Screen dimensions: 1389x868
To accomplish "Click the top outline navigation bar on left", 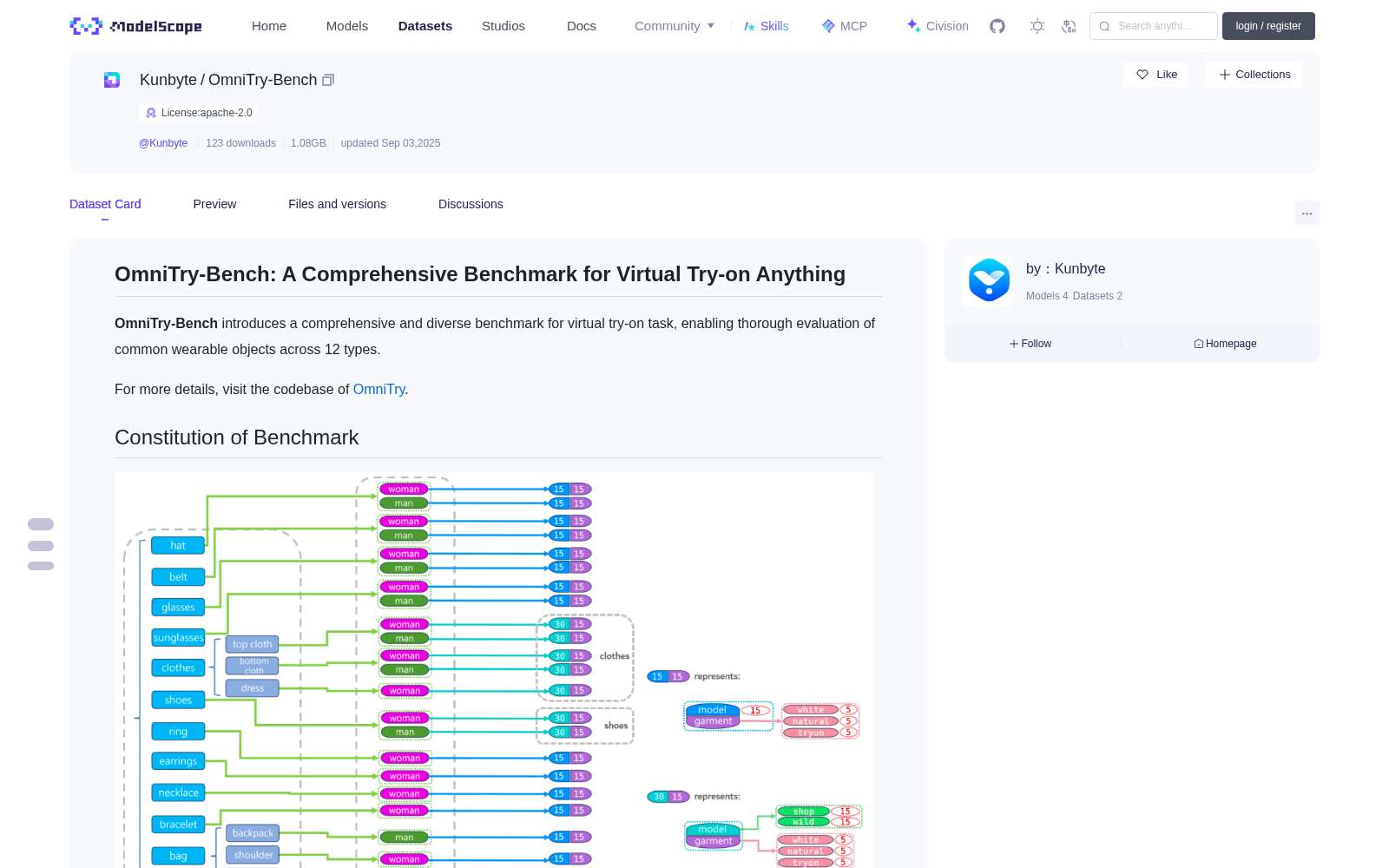I will 41,524.
